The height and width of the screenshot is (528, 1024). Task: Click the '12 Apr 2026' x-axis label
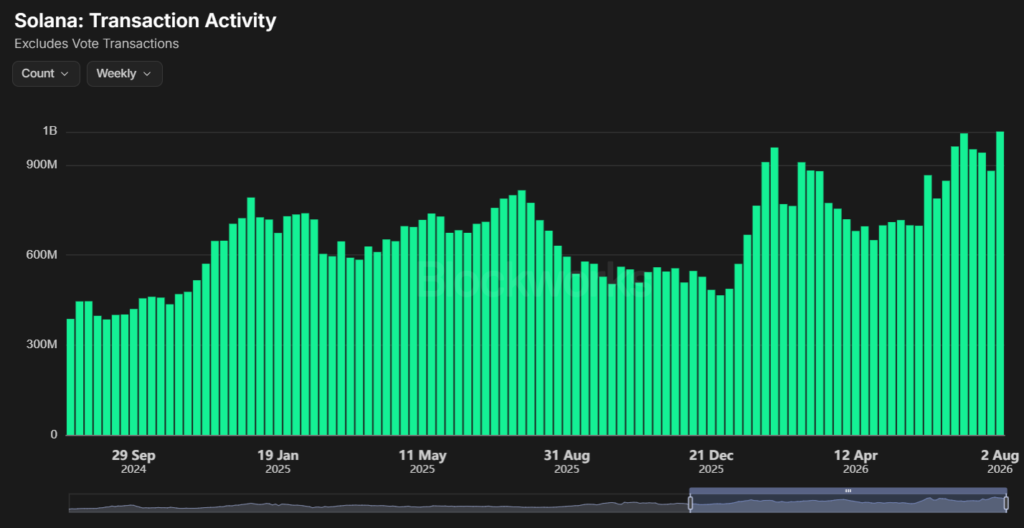856,462
